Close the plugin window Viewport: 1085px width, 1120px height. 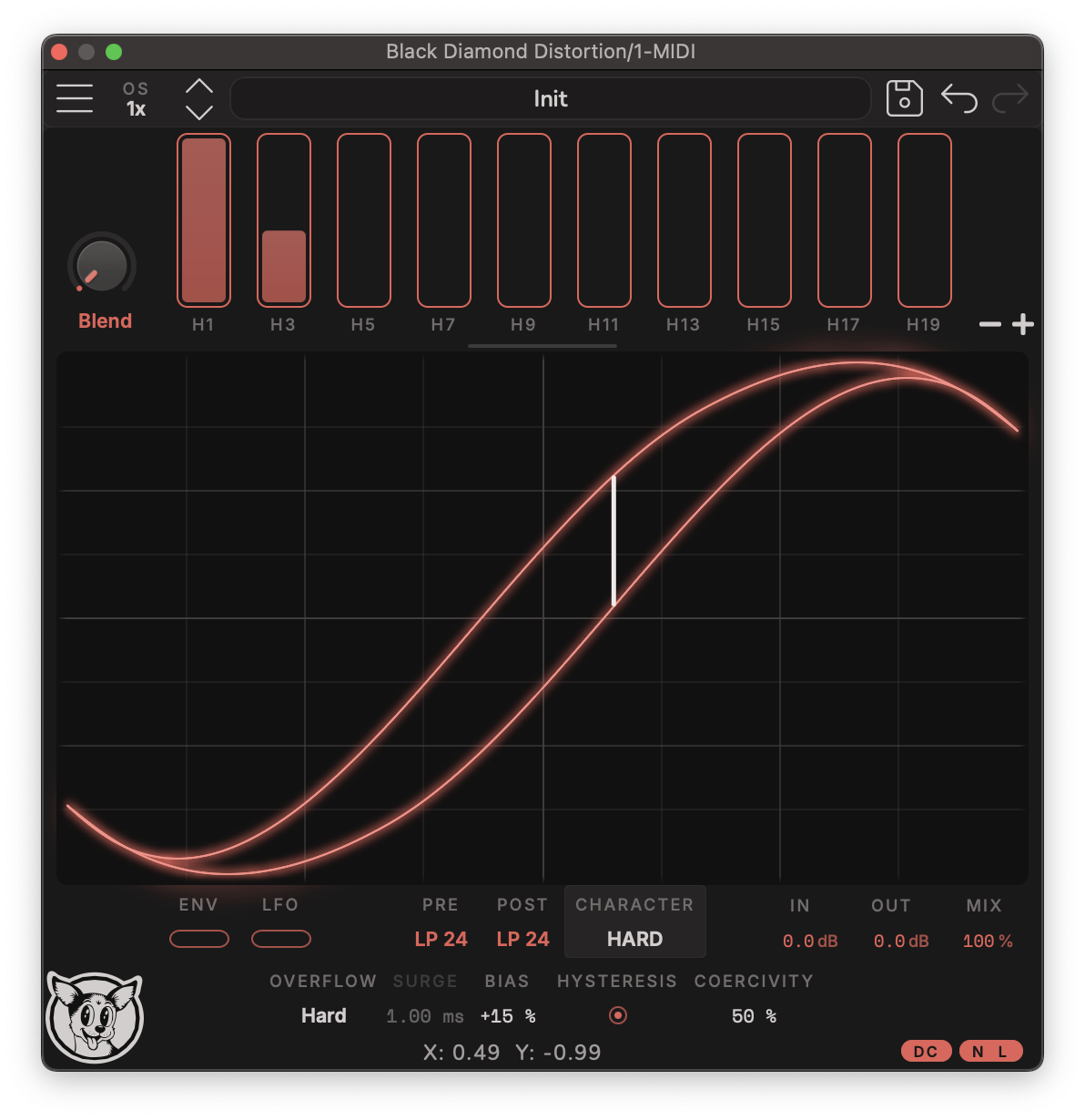(59, 52)
